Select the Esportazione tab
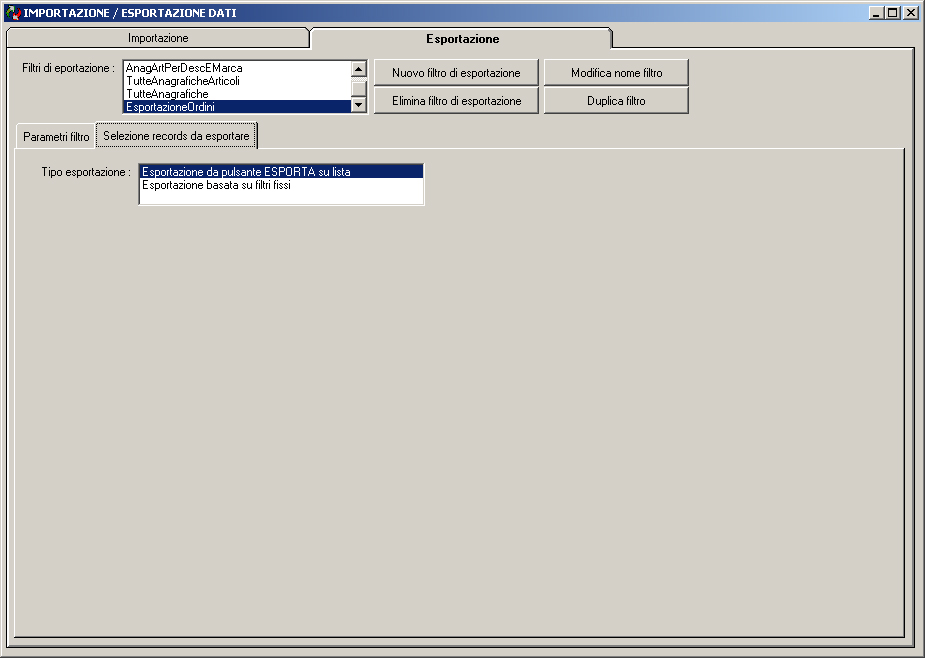 tap(462, 39)
